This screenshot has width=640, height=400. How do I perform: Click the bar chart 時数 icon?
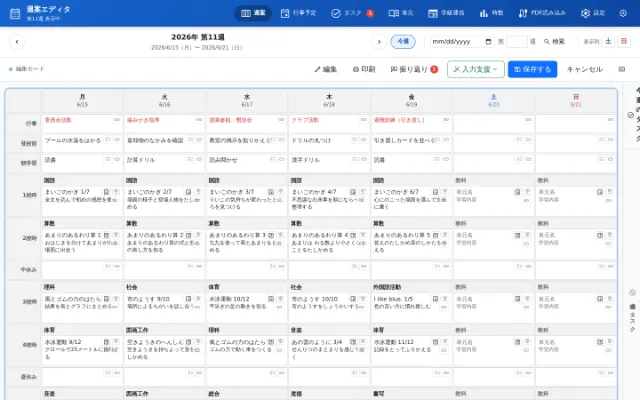coord(484,13)
